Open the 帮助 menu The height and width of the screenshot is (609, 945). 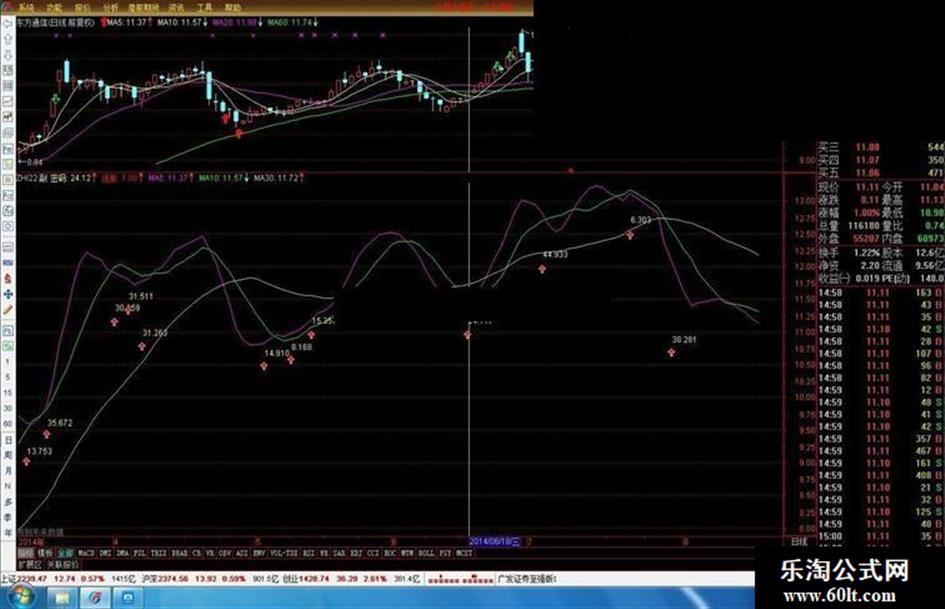(x=233, y=8)
